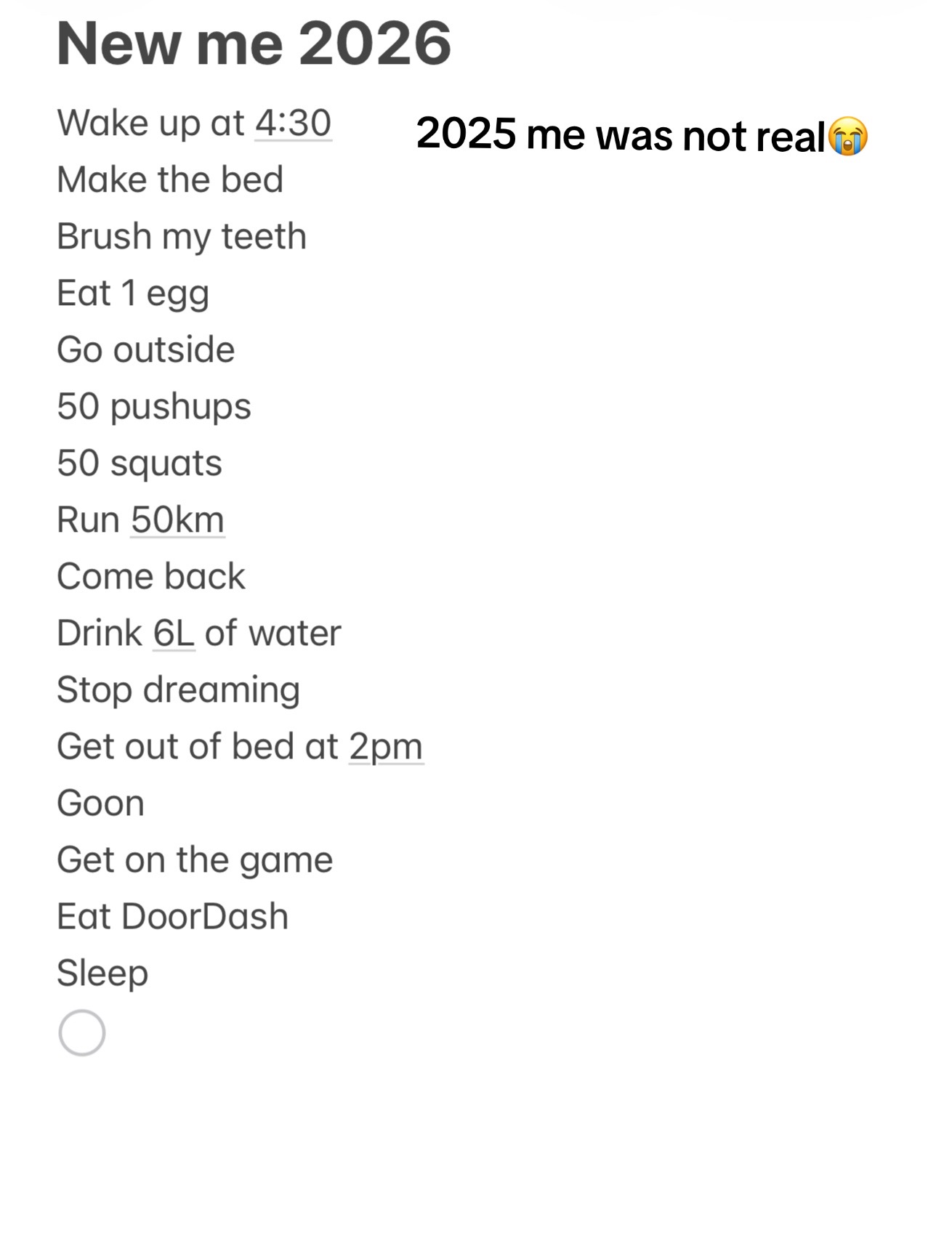The image size is (952, 1254).
Task: Select the 'Go outside' line
Action: [146, 349]
